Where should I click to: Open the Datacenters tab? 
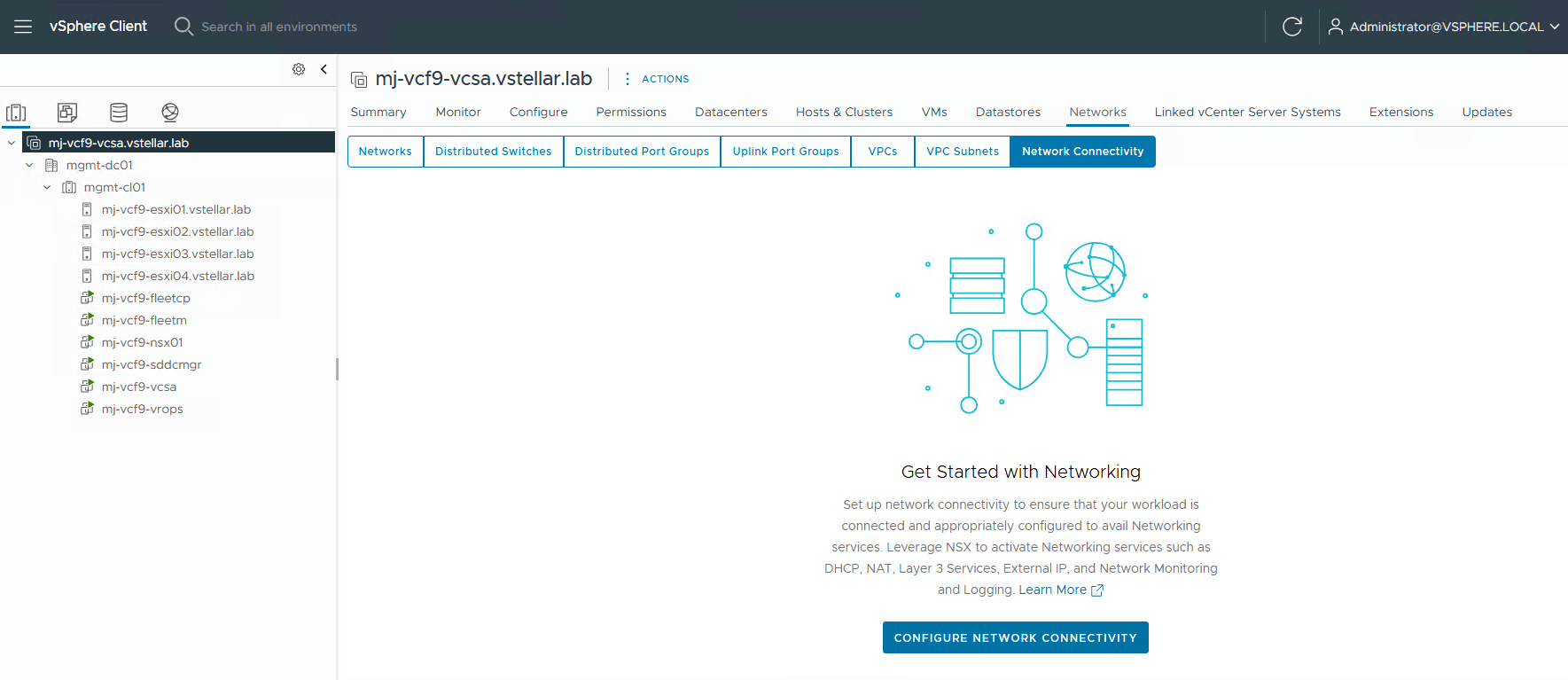pos(731,112)
